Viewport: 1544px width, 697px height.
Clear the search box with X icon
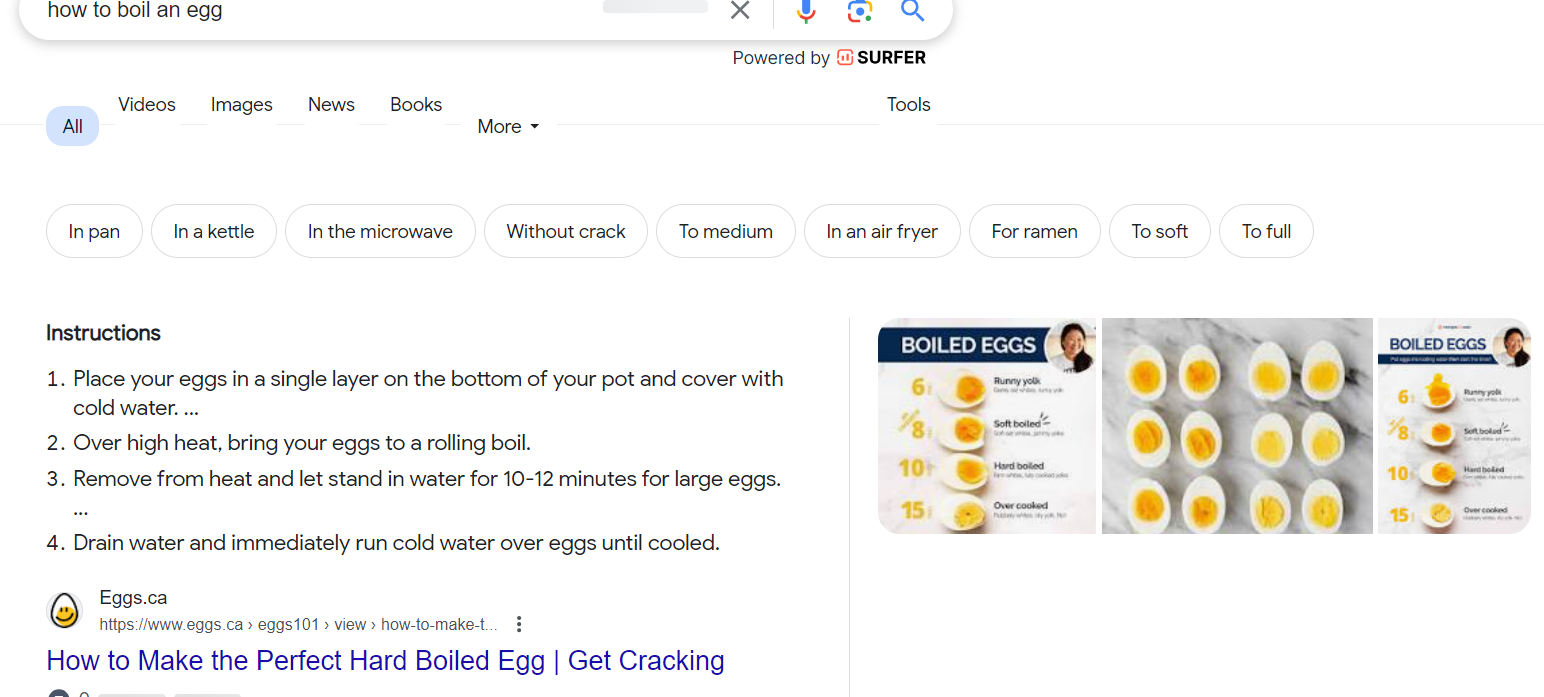740,11
